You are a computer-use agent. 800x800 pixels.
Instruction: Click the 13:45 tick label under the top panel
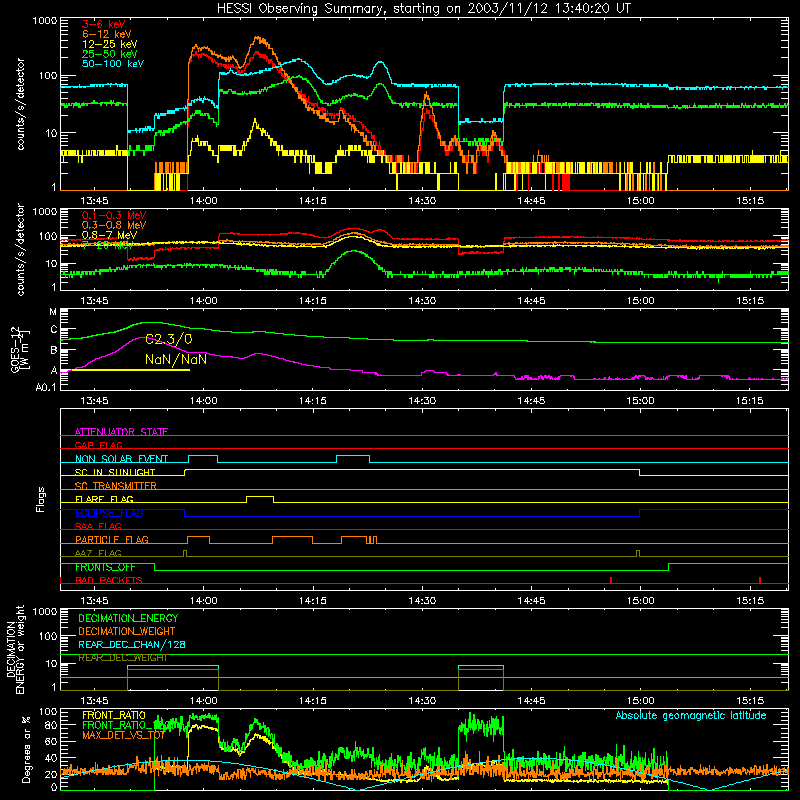pos(94,201)
